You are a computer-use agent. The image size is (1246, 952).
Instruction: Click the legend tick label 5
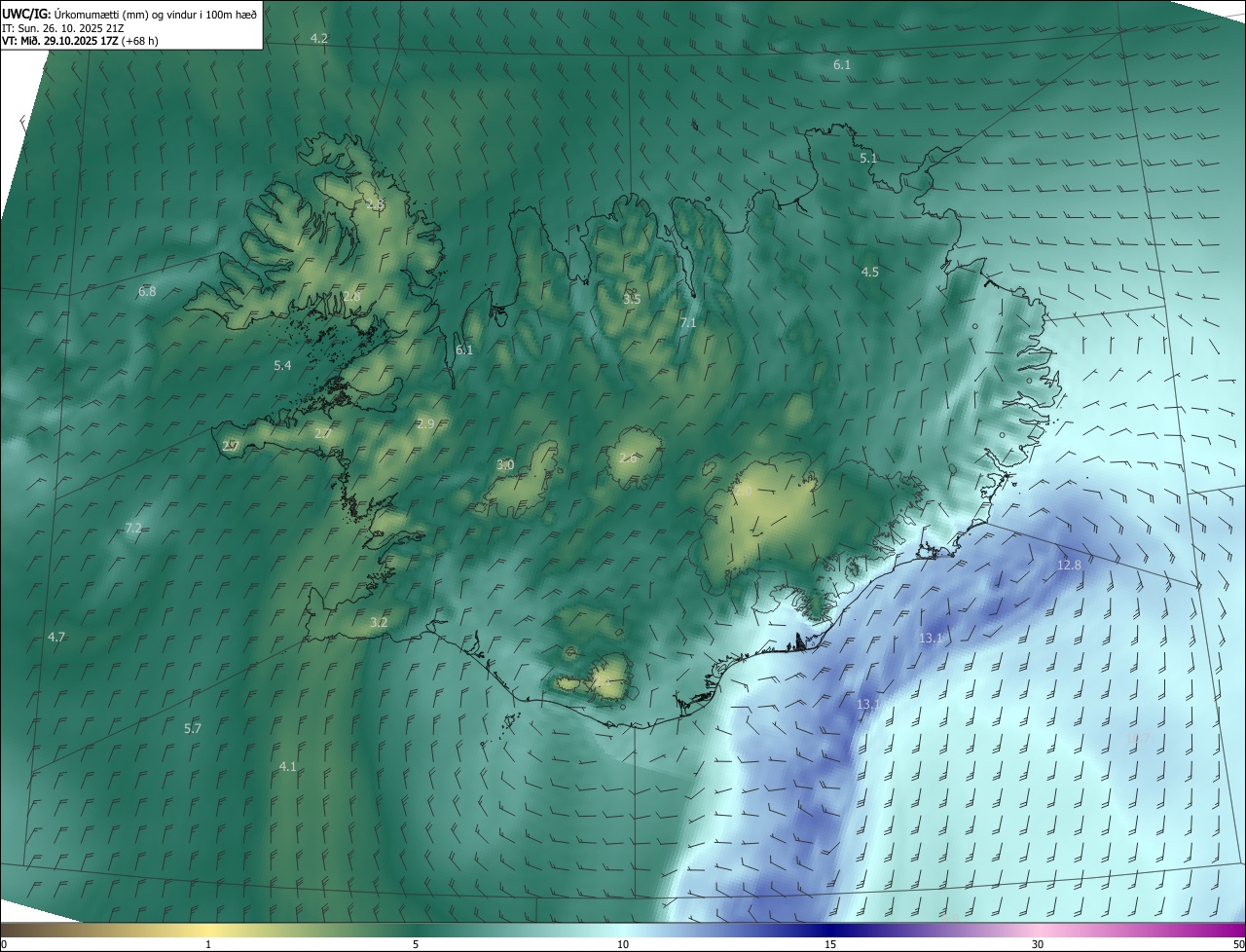click(x=416, y=944)
